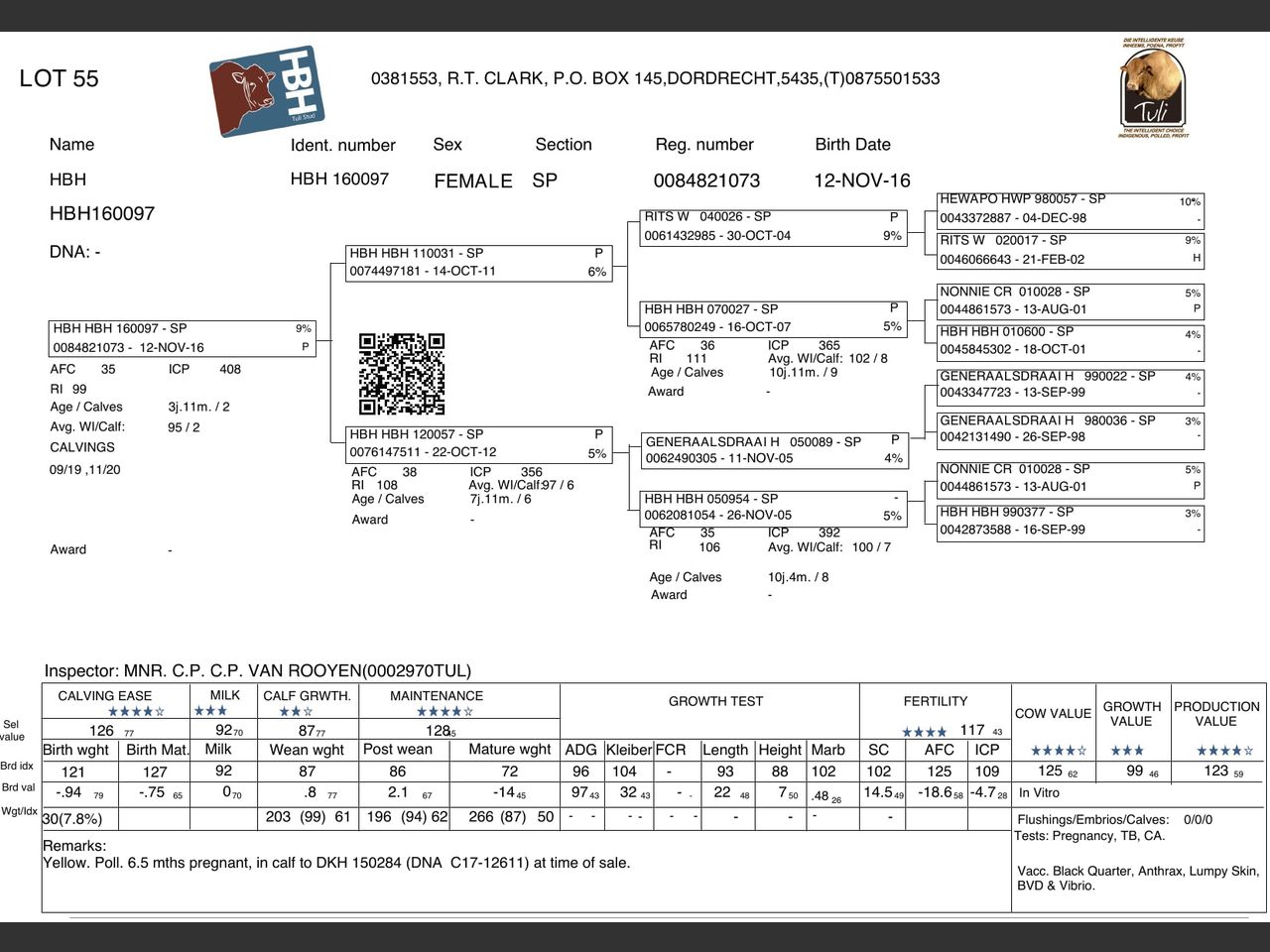
Task: Select GENERAALSDRAAI H 050089 pedigree box
Action: pos(773,449)
